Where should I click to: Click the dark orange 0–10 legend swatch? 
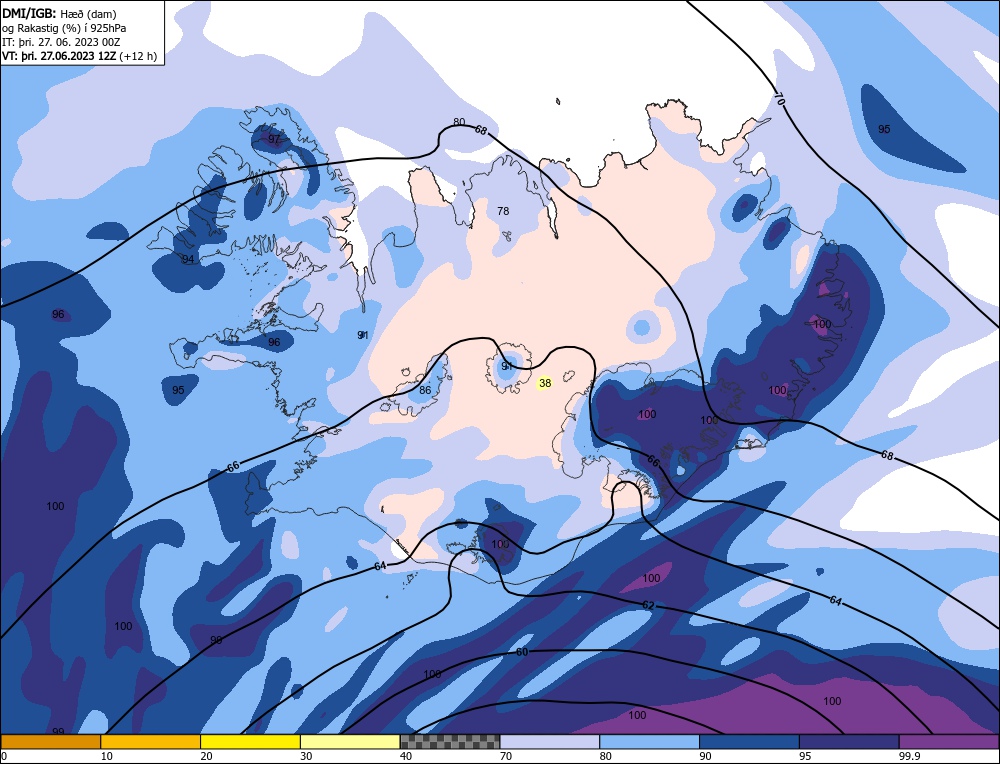pos(50,742)
